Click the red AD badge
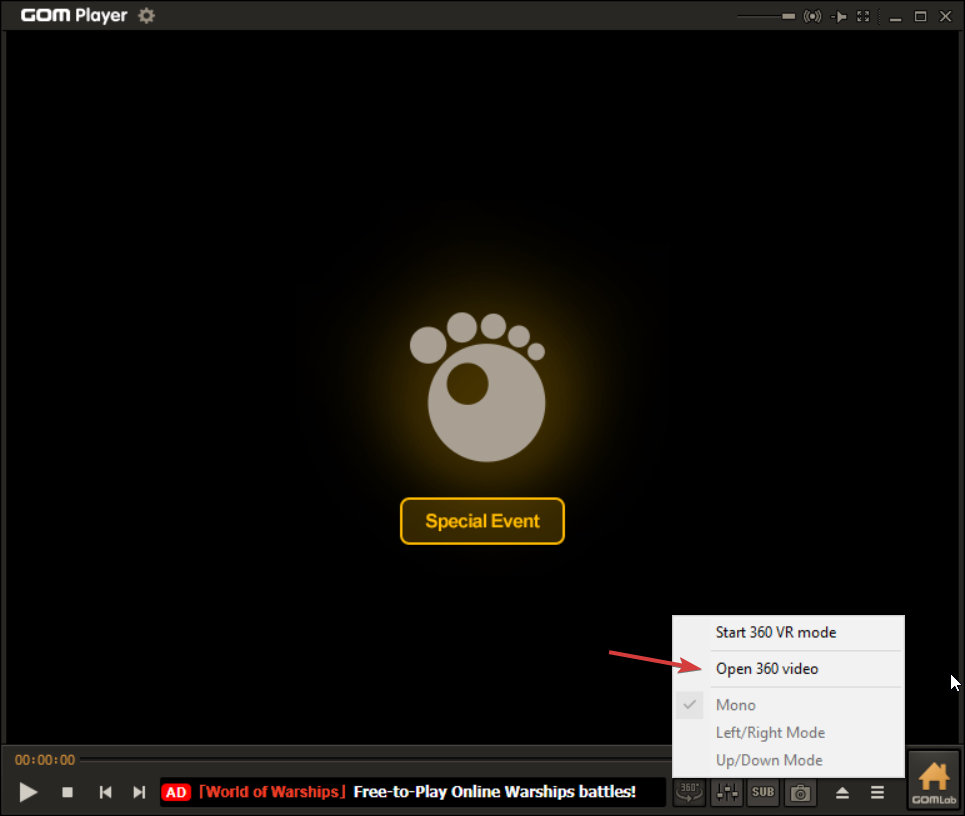The image size is (965, 816). [176, 793]
